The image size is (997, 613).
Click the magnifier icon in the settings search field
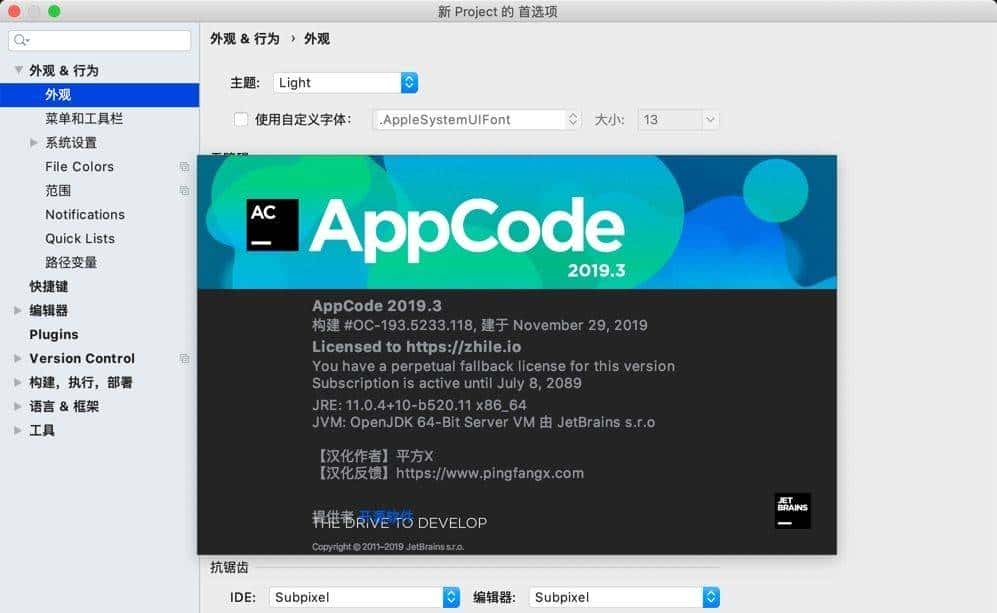[18, 40]
